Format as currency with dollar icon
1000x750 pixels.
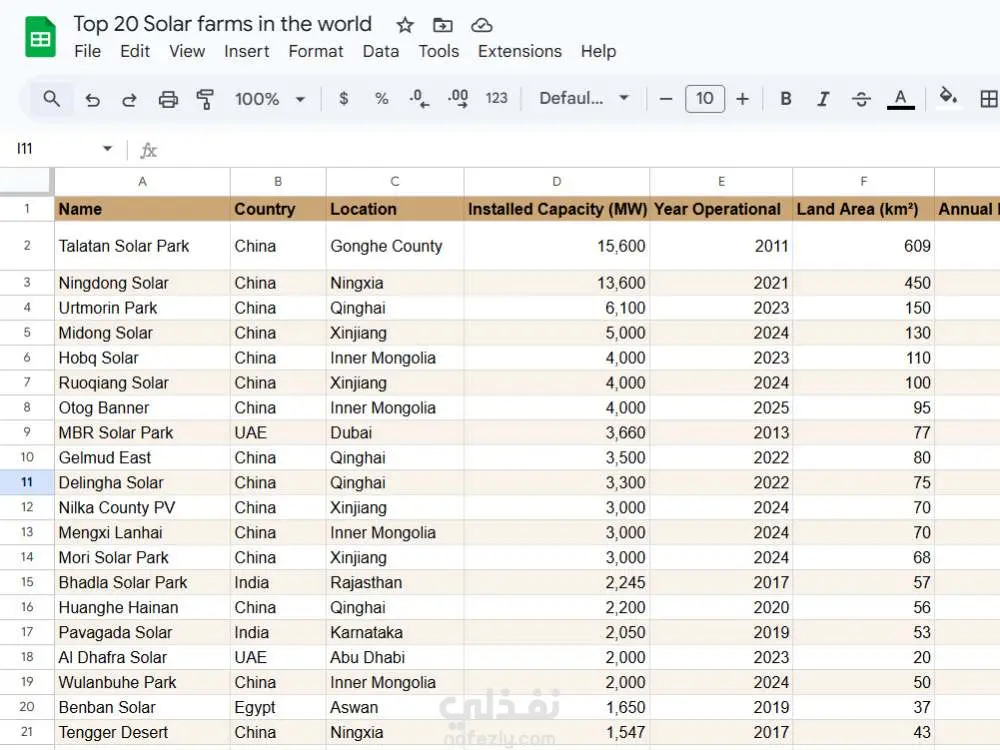pos(344,99)
